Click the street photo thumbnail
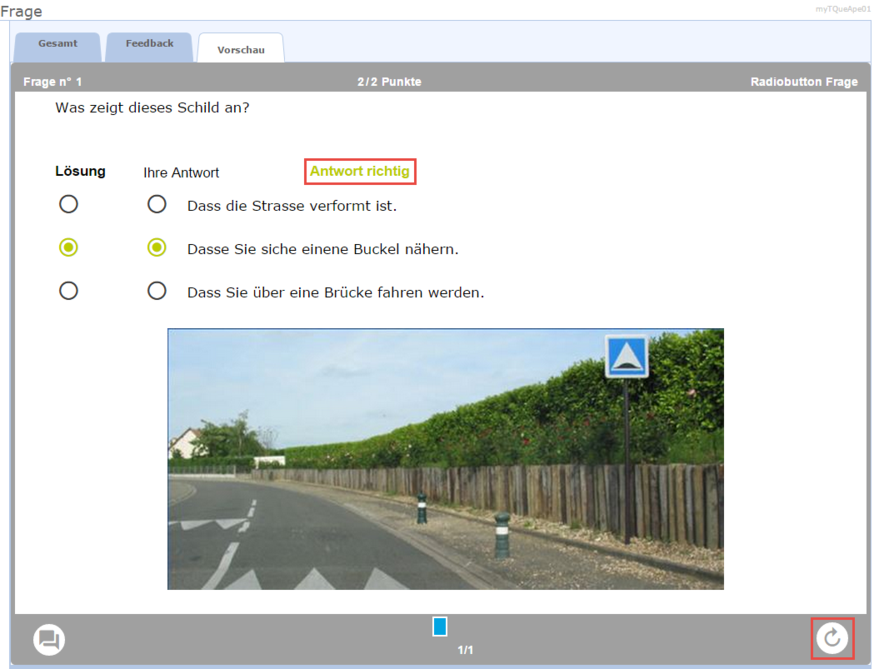 pyautogui.click(x=445, y=459)
